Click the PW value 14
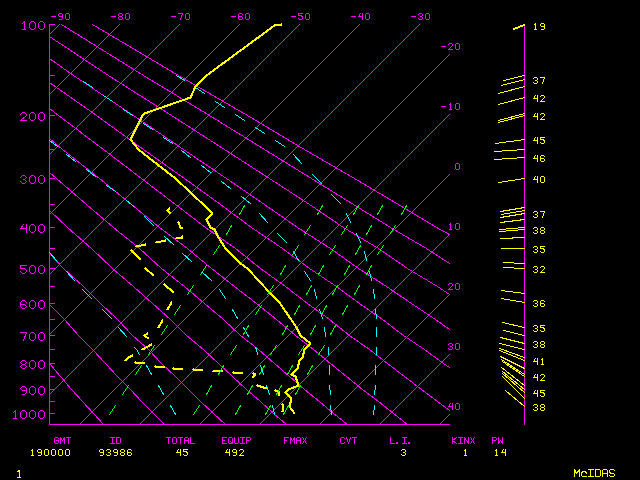This screenshot has width=640, height=480. tap(499, 453)
